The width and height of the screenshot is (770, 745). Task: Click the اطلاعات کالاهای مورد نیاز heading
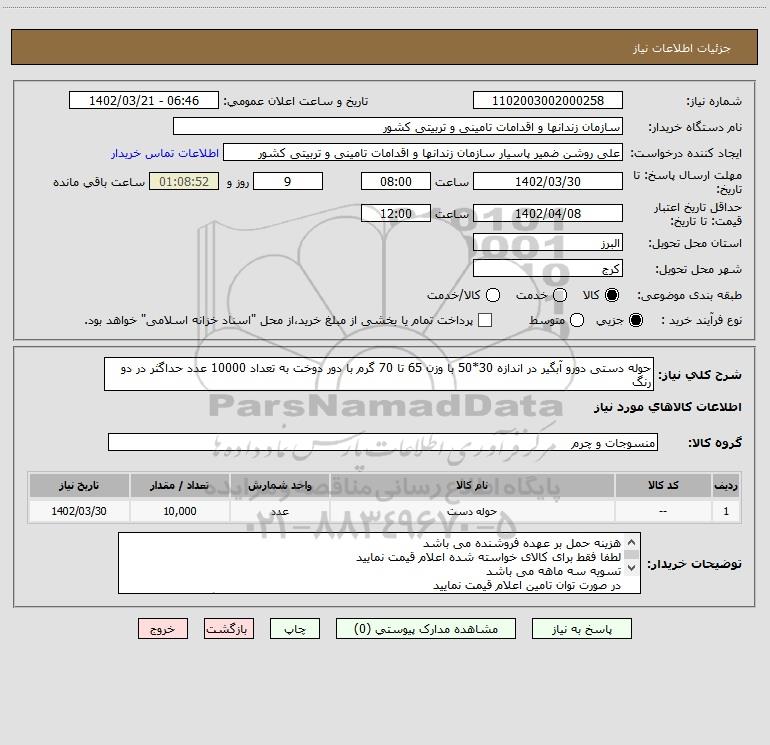point(667,407)
